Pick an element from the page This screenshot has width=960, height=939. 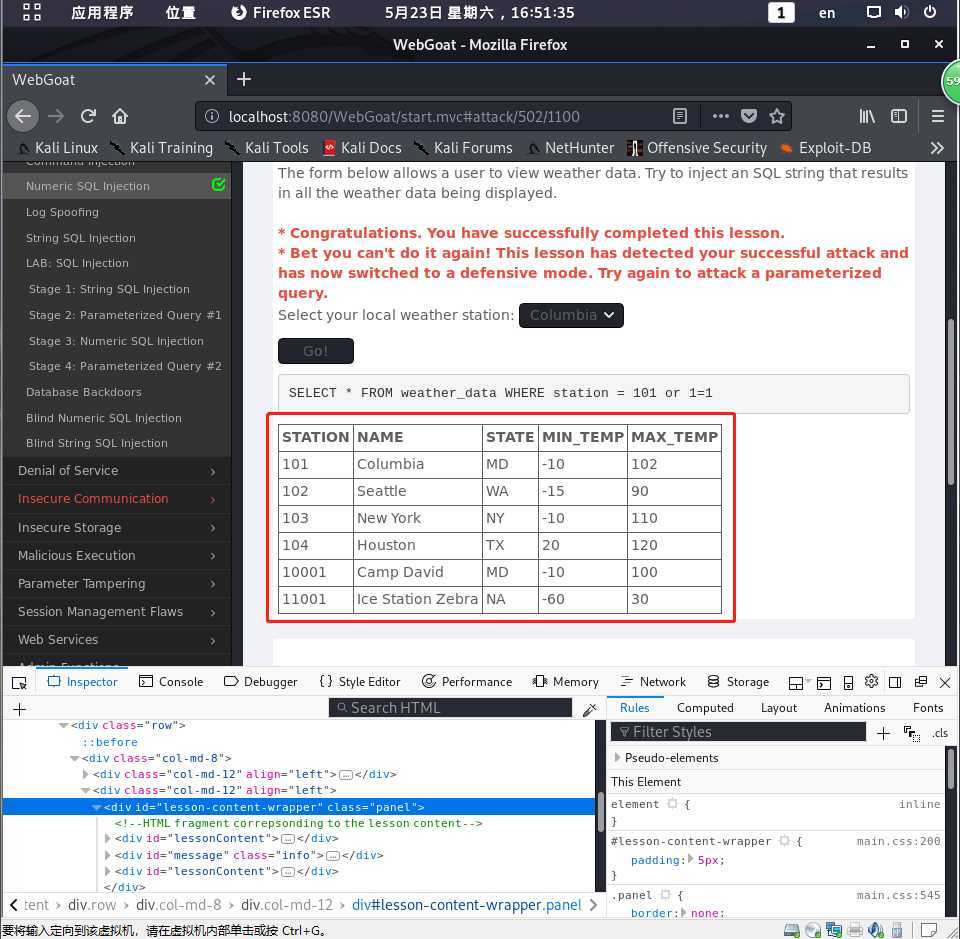(20, 683)
